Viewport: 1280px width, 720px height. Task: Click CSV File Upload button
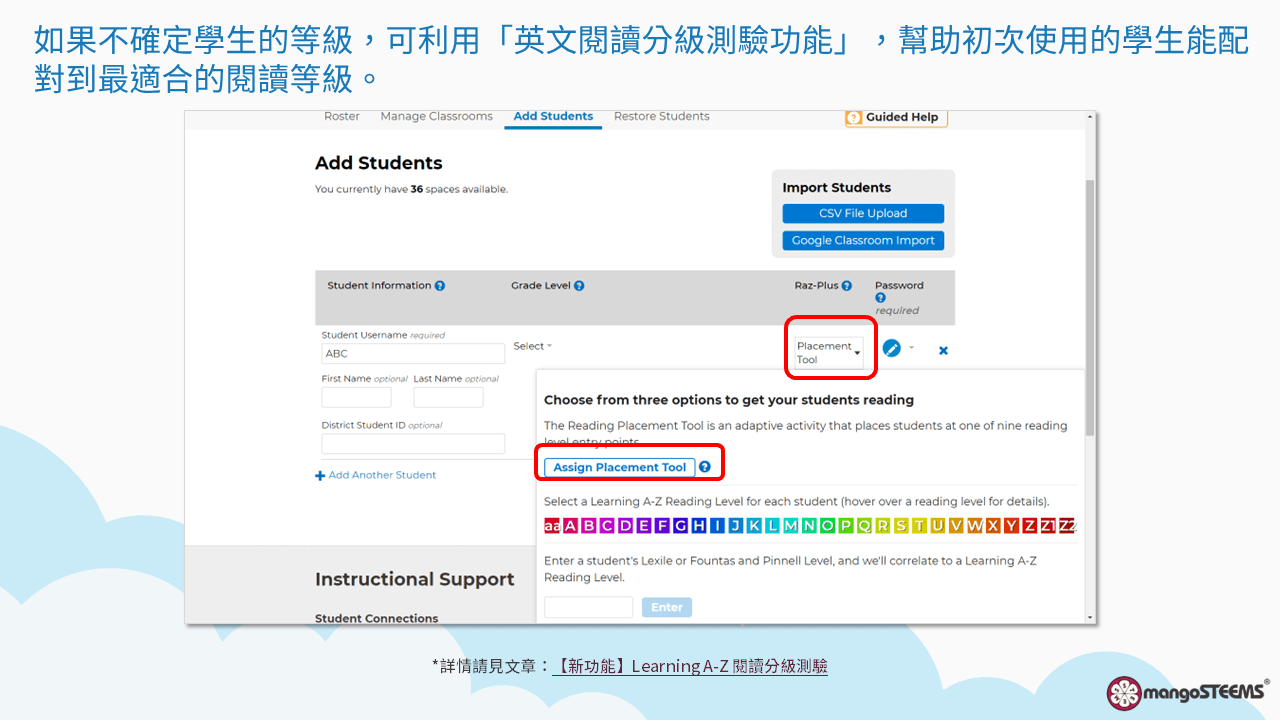[x=863, y=214]
